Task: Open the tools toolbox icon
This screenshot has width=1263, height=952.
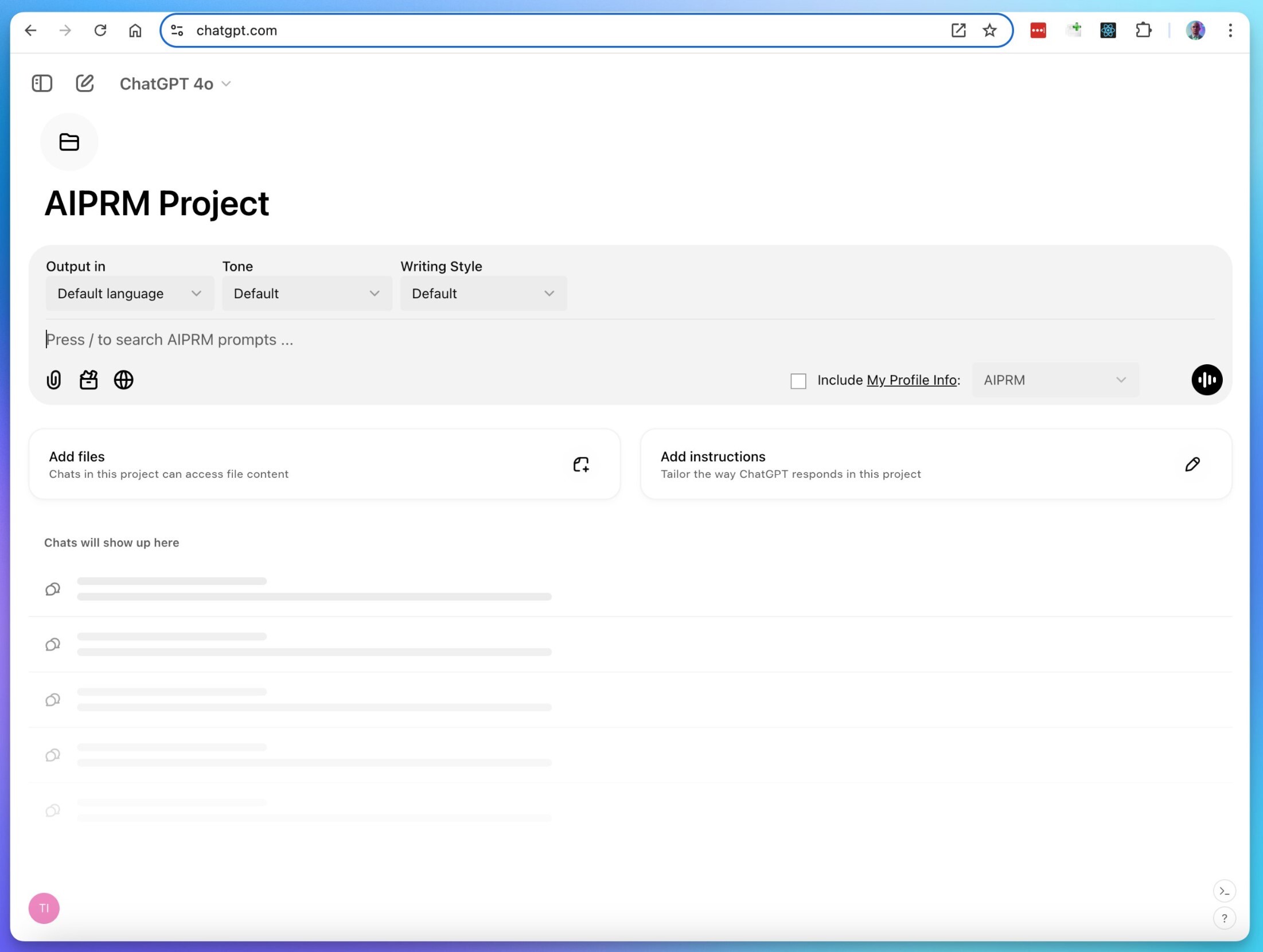Action: 88,380
